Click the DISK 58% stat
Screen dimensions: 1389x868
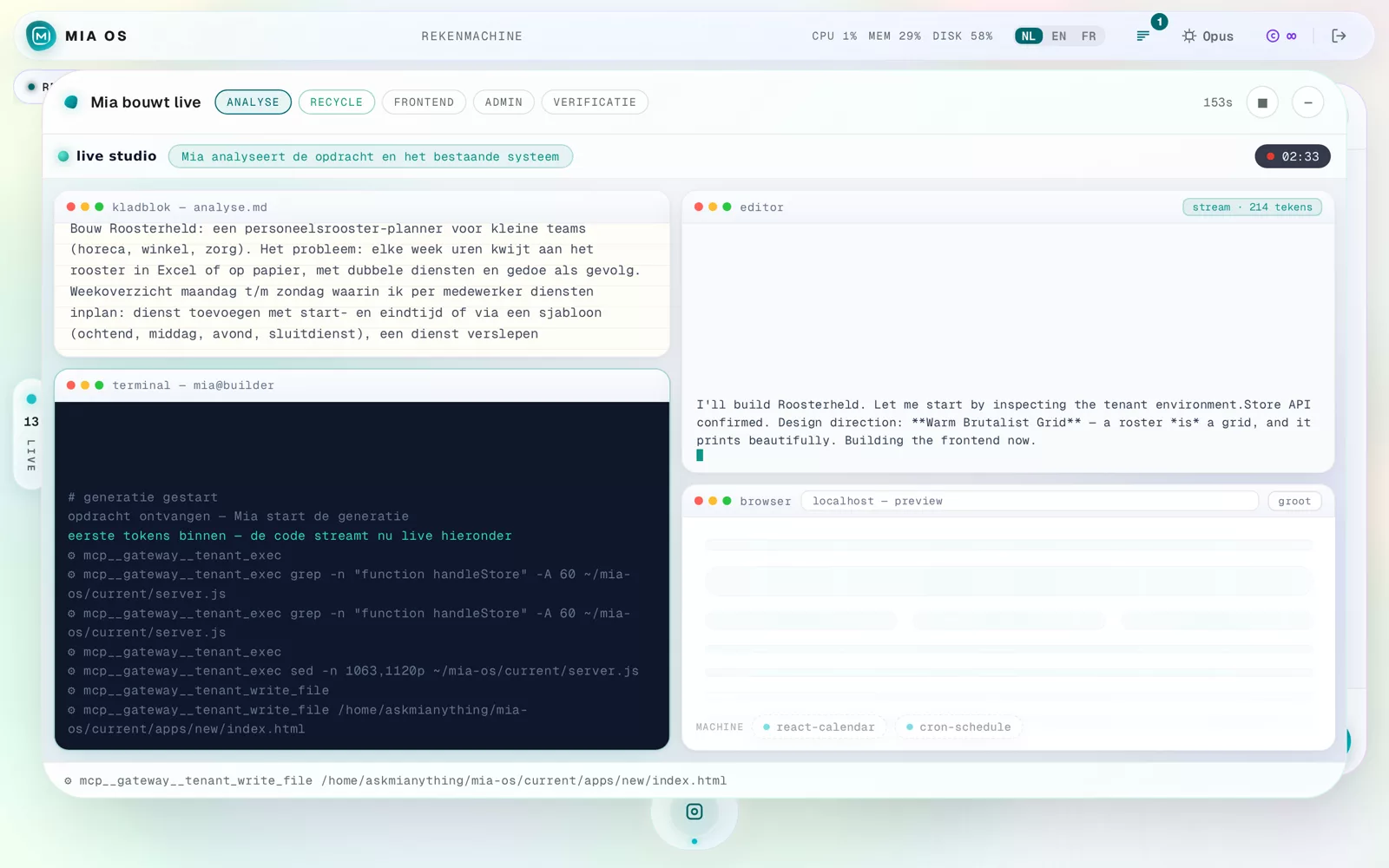click(962, 36)
